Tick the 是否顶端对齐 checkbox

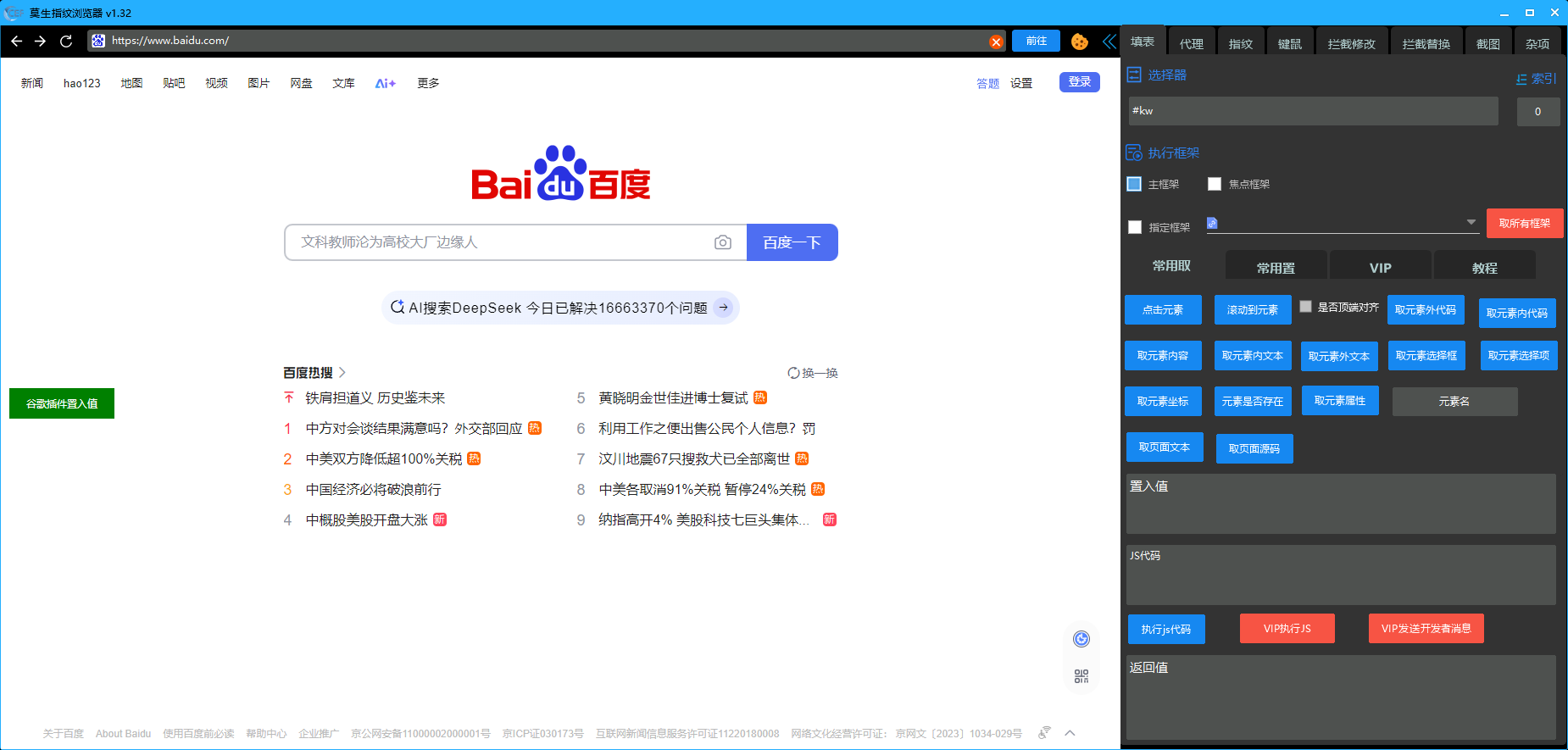coord(1305,307)
